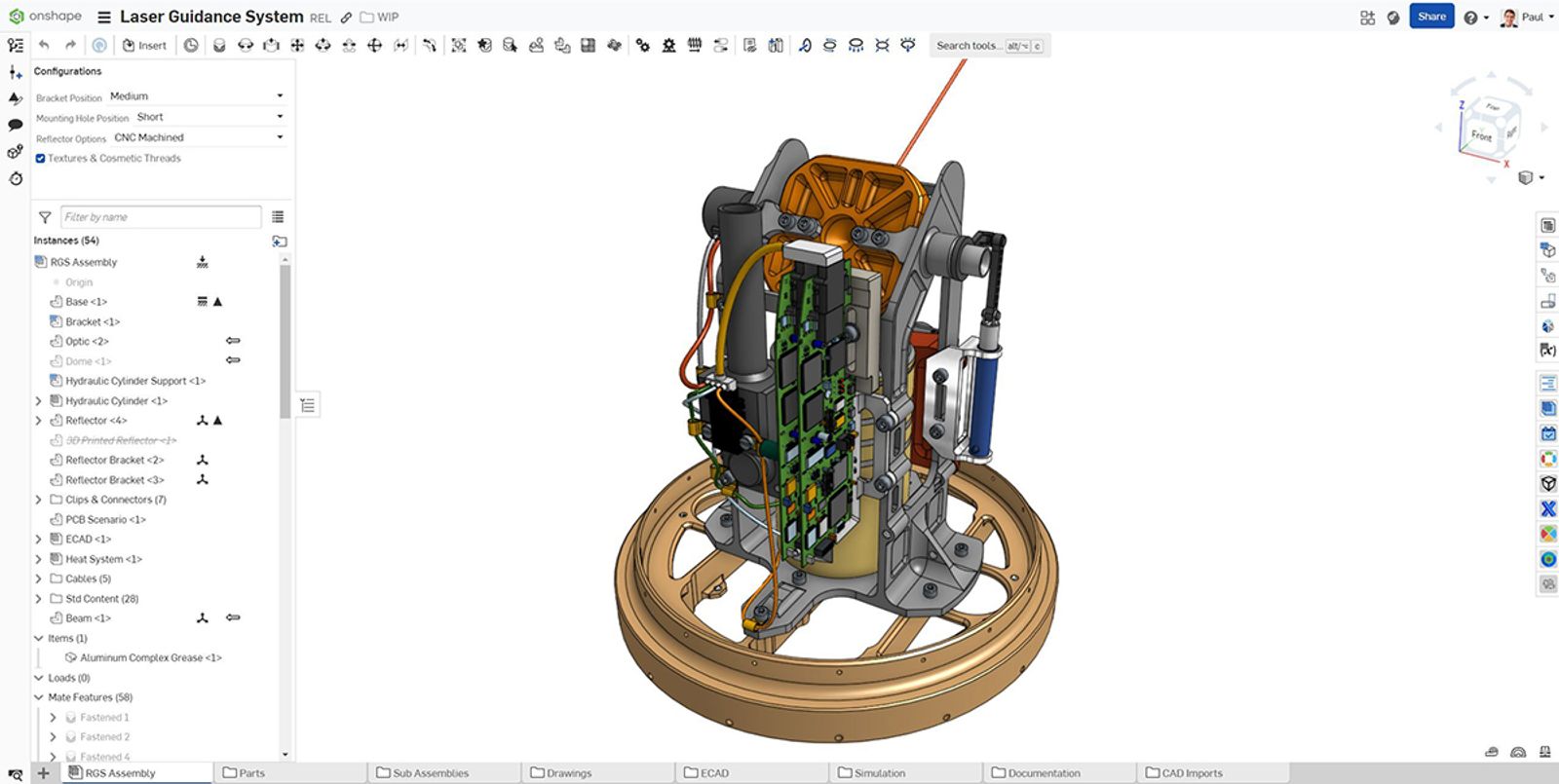Screen dimensions: 1559x784
Task: Open the Reflector Options dropdown
Action: click(195, 137)
